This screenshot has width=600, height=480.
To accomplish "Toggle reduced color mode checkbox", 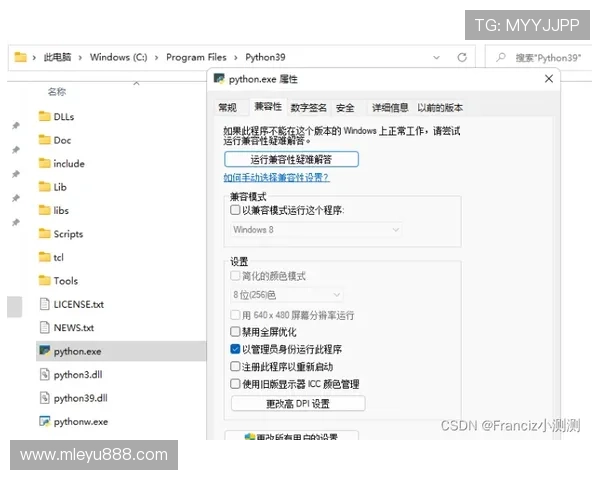I will pyautogui.click(x=235, y=276).
